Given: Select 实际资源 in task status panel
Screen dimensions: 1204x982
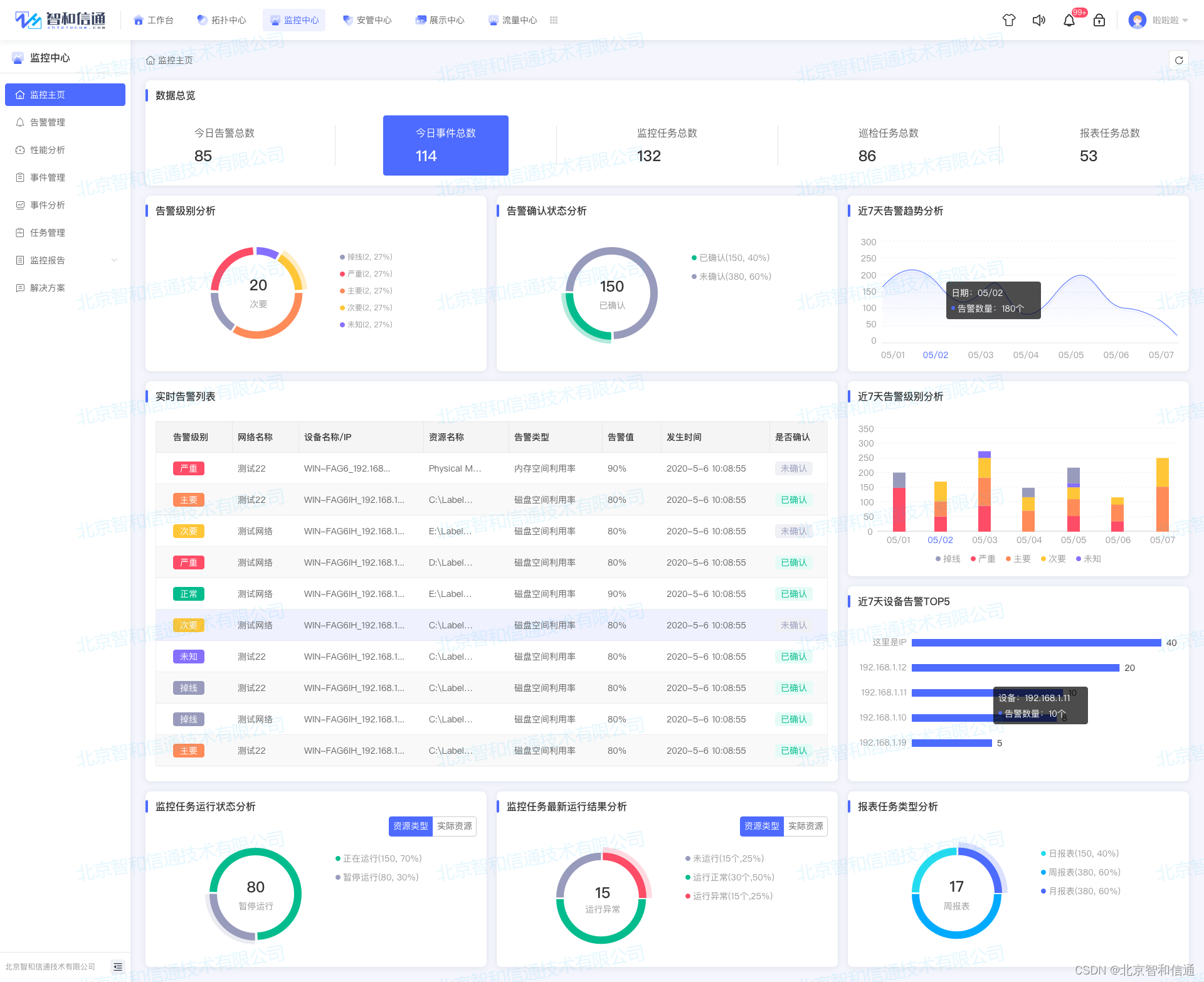Looking at the screenshot, I should 455,826.
